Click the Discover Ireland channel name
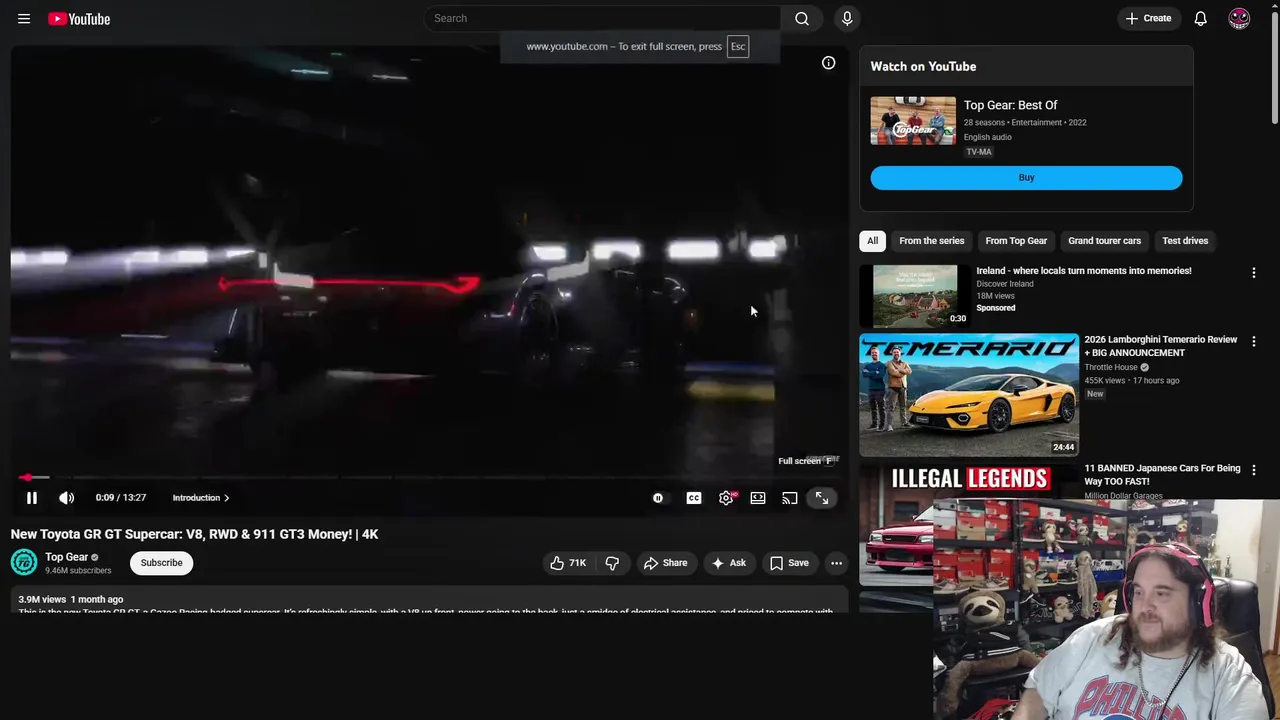 [1005, 284]
